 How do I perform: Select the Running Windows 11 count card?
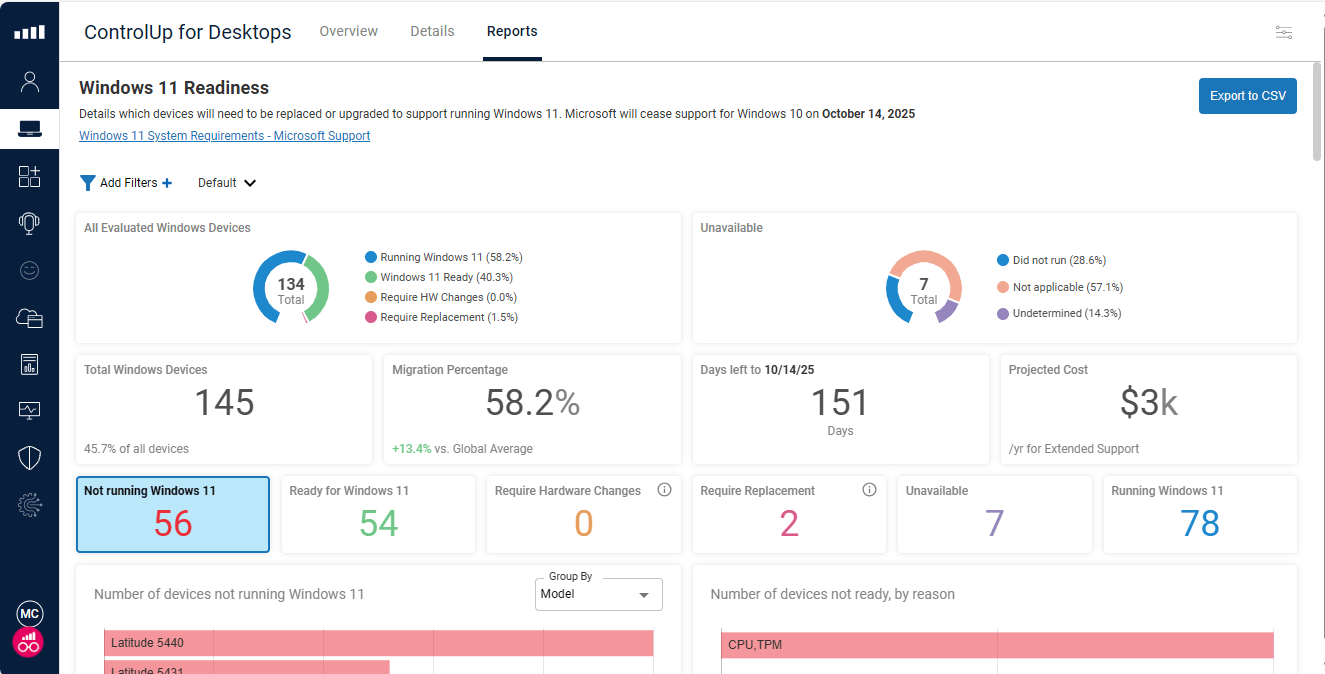1200,514
